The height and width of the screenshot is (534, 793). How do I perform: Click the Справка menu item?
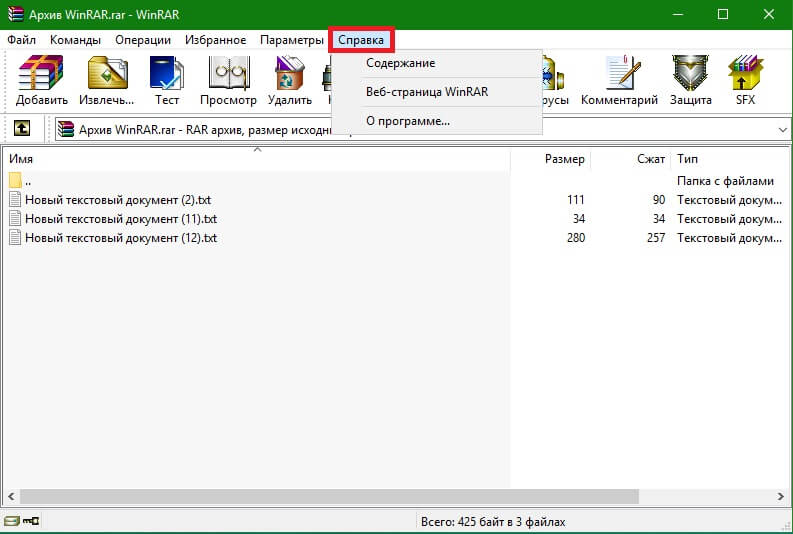click(361, 40)
